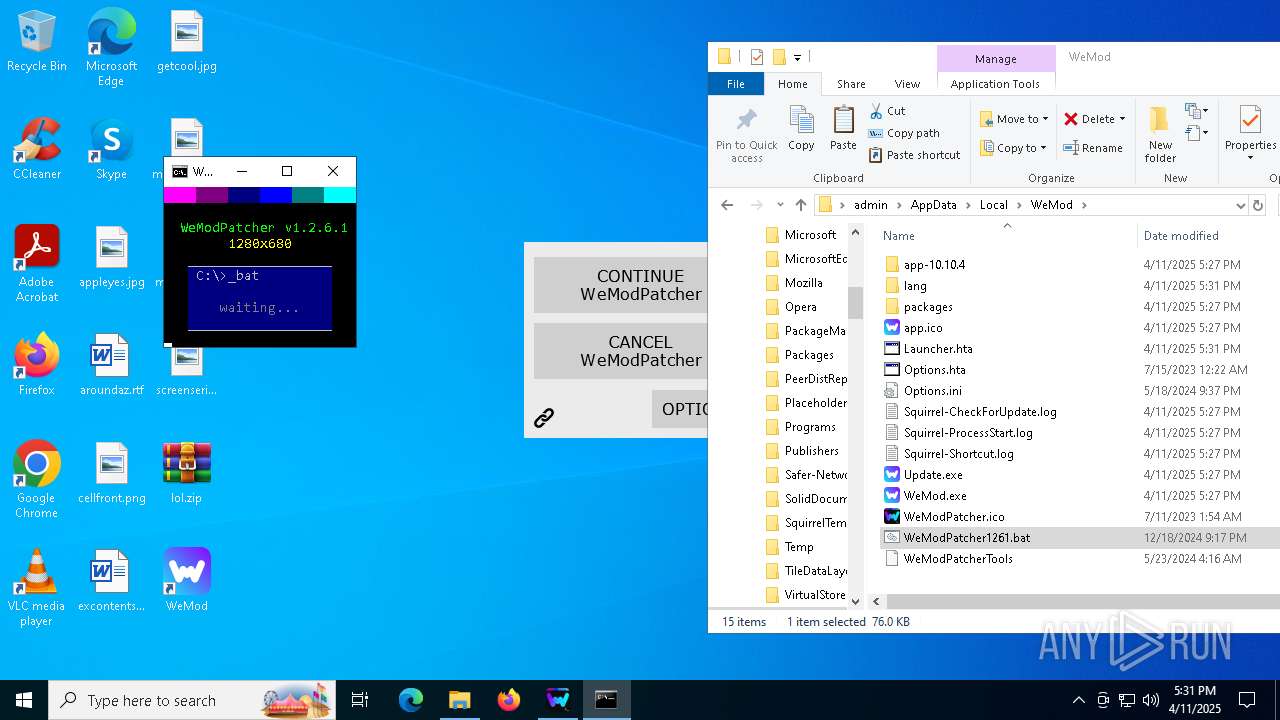
Task: Open the Application Tools tab
Action: coord(995,84)
